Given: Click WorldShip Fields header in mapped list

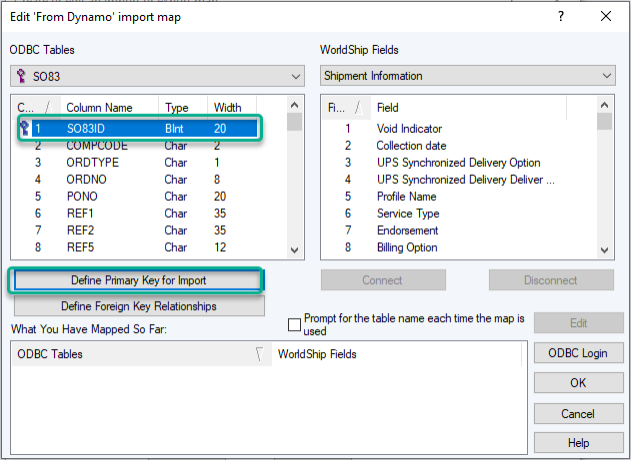Looking at the screenshot, I should 397,354.
